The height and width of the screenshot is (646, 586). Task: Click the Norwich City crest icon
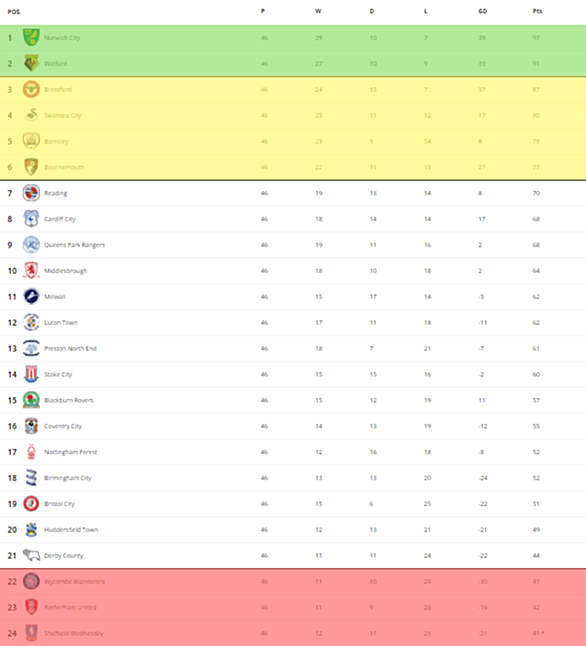[31, 37]
